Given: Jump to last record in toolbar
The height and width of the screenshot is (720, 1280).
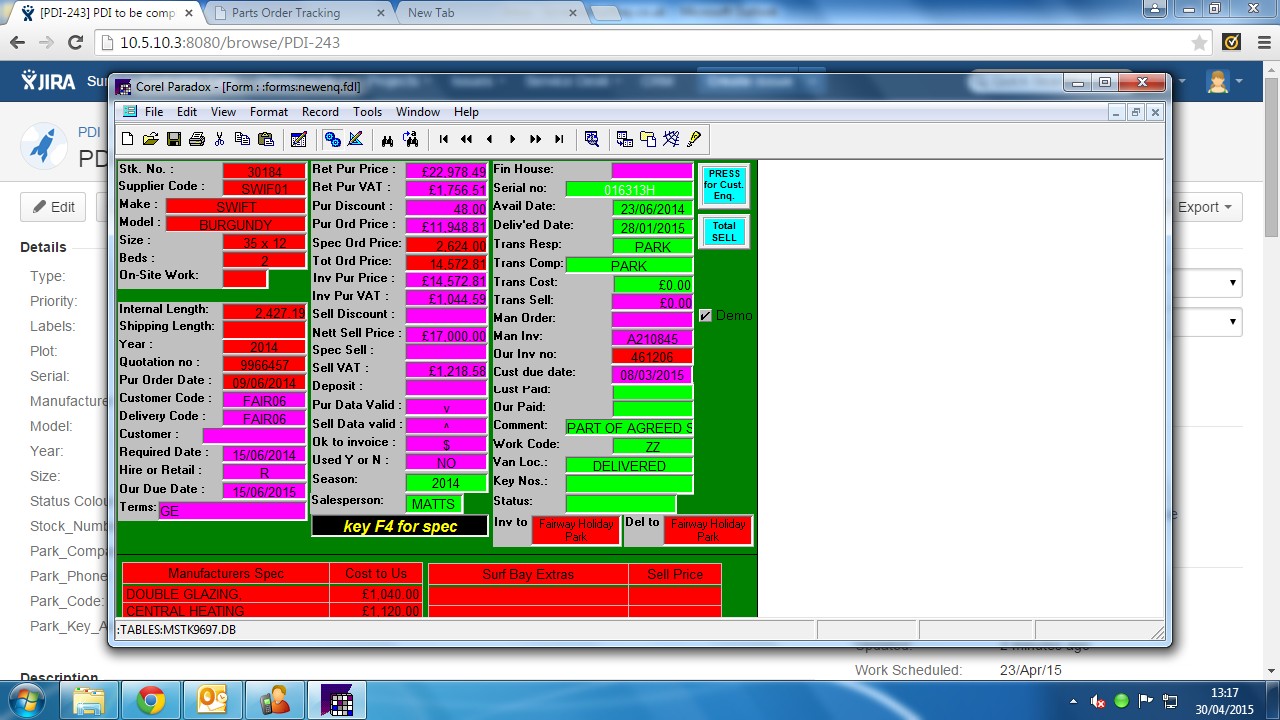Looking at the screenshot, I should [559, 139].
